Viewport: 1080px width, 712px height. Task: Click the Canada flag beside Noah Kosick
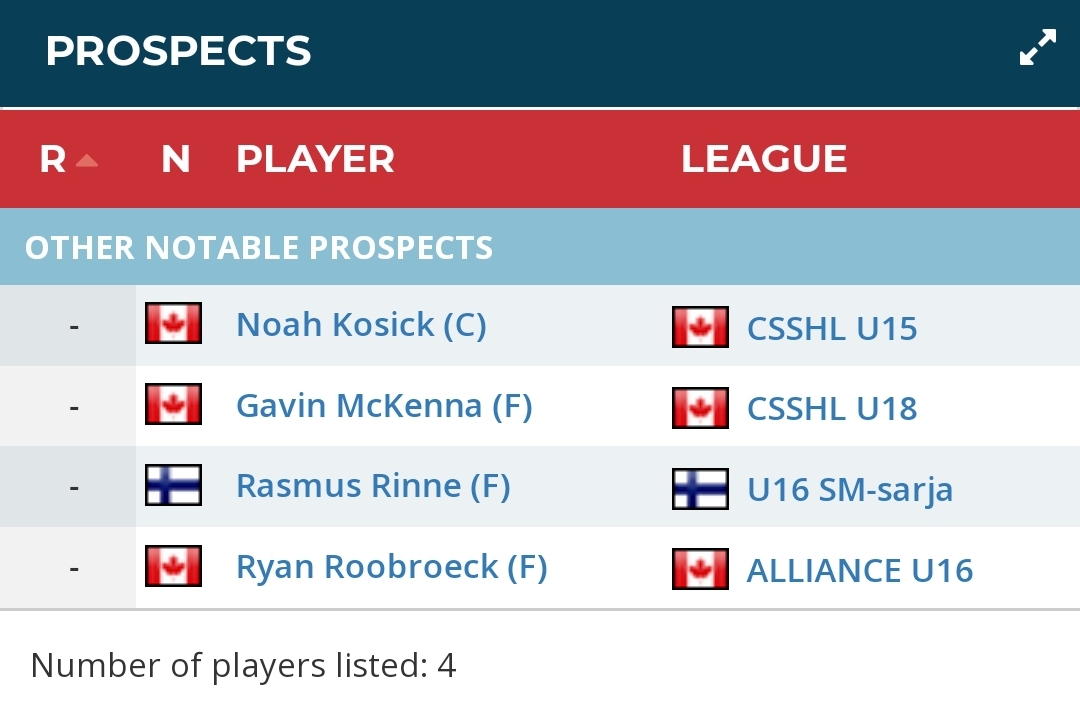174,323
